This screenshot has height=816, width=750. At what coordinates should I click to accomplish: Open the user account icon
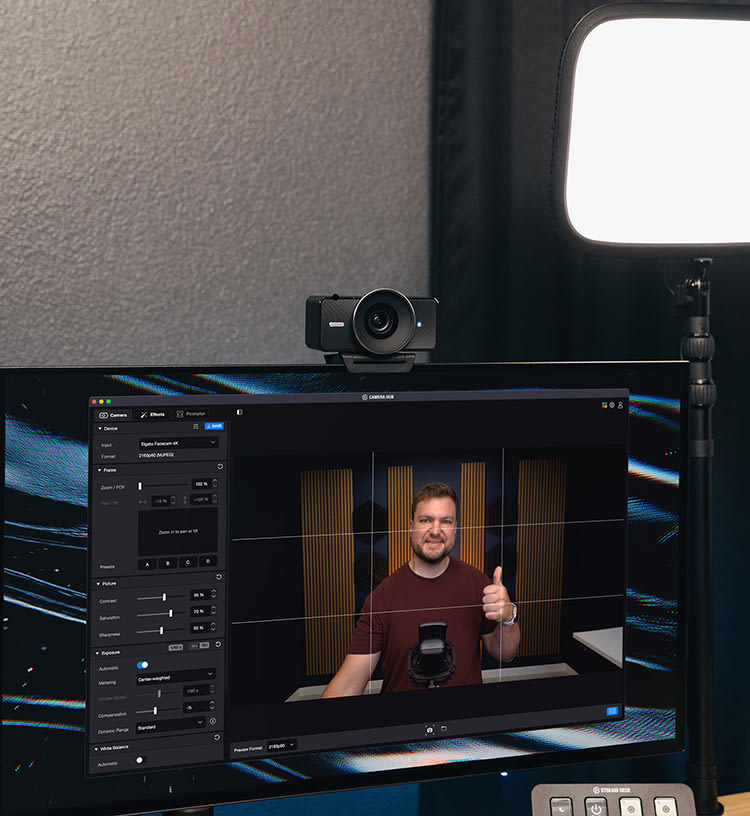pos(620,405)
